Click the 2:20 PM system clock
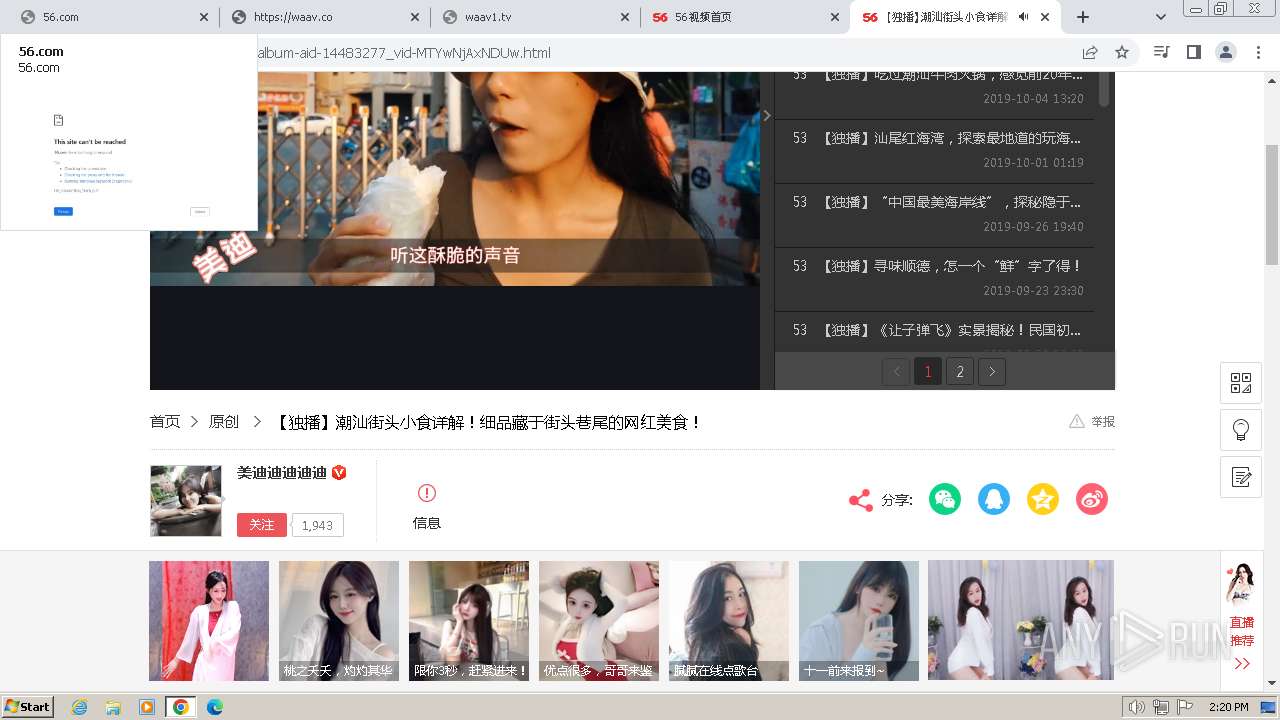The image size is (1280, 720). pos(1228,707)
